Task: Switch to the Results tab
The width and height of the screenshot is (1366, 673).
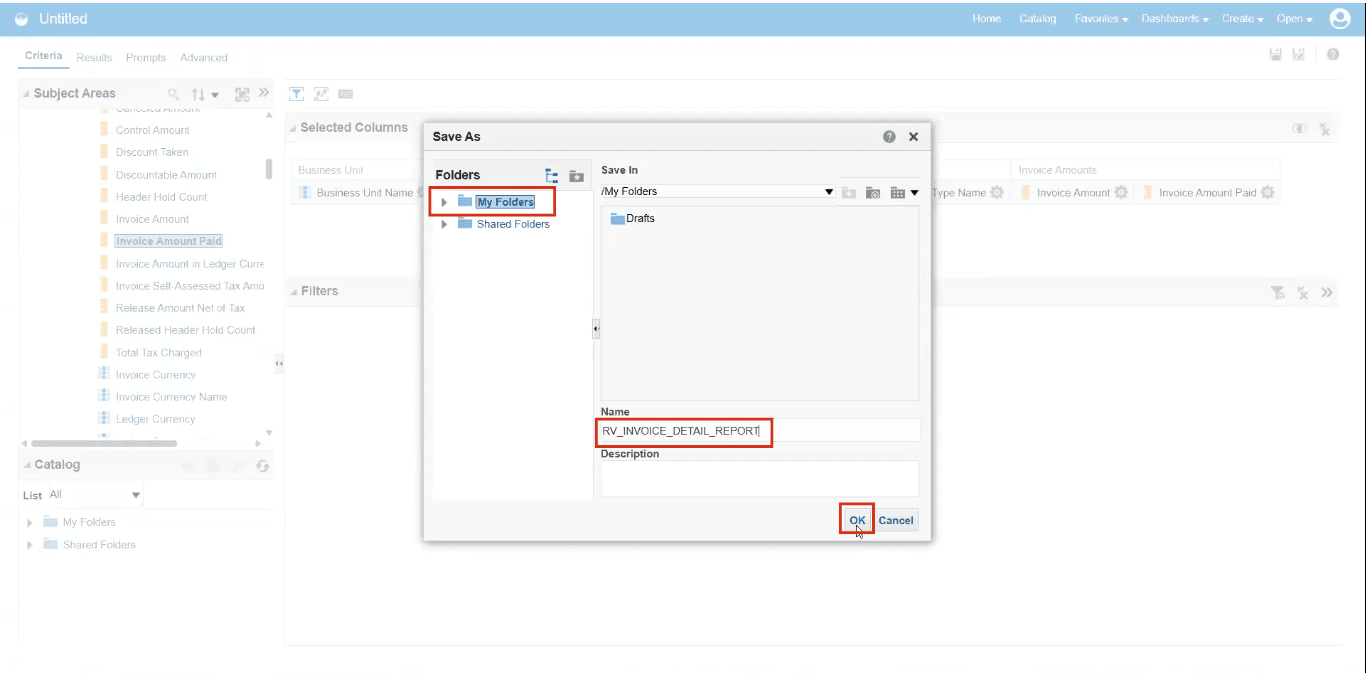Action: (x=93, y=57)
